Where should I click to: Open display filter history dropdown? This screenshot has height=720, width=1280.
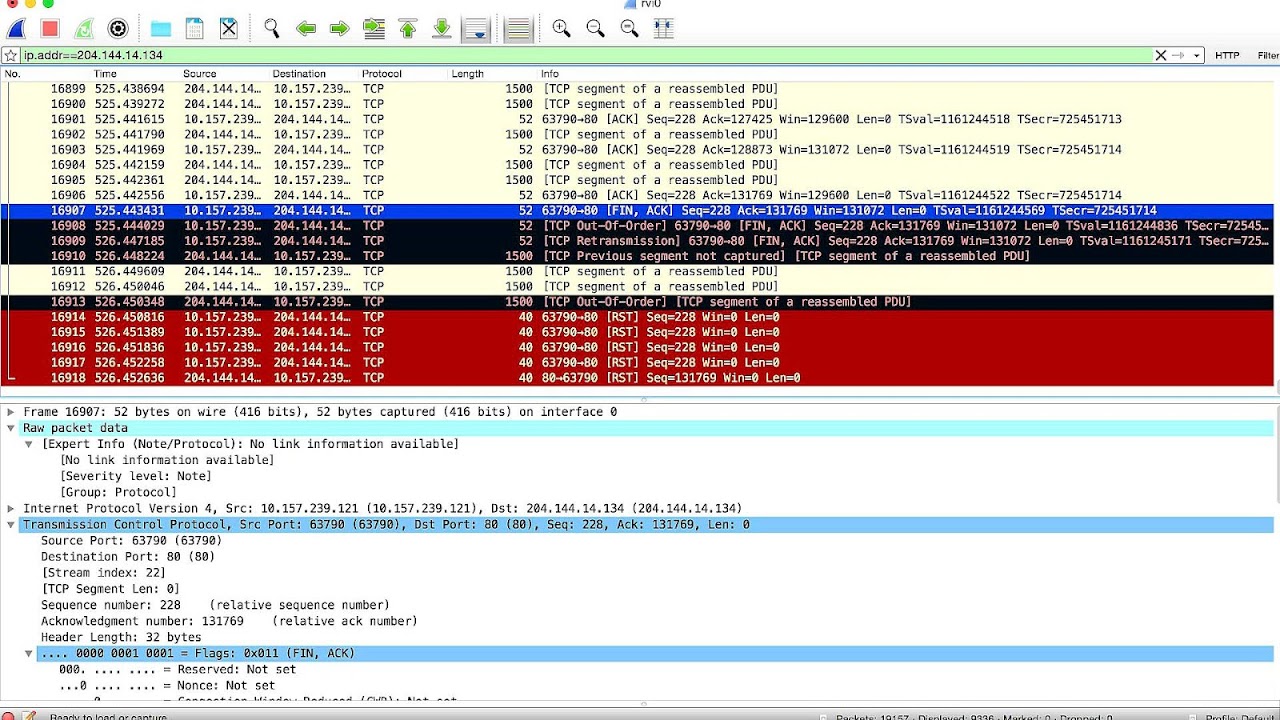point(1196,55)
